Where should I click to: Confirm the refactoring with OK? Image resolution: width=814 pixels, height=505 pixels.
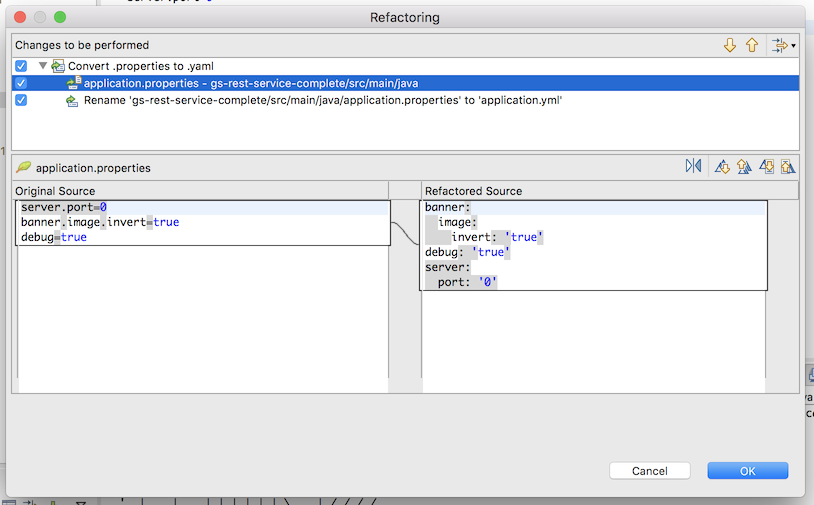[x=748, y=471]
